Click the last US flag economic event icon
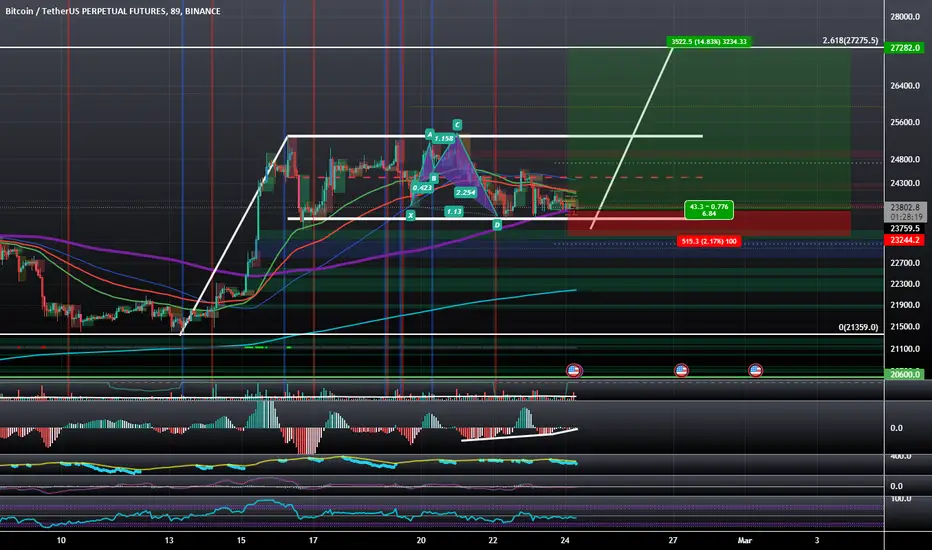932x550 pixels. pos(755,371)
